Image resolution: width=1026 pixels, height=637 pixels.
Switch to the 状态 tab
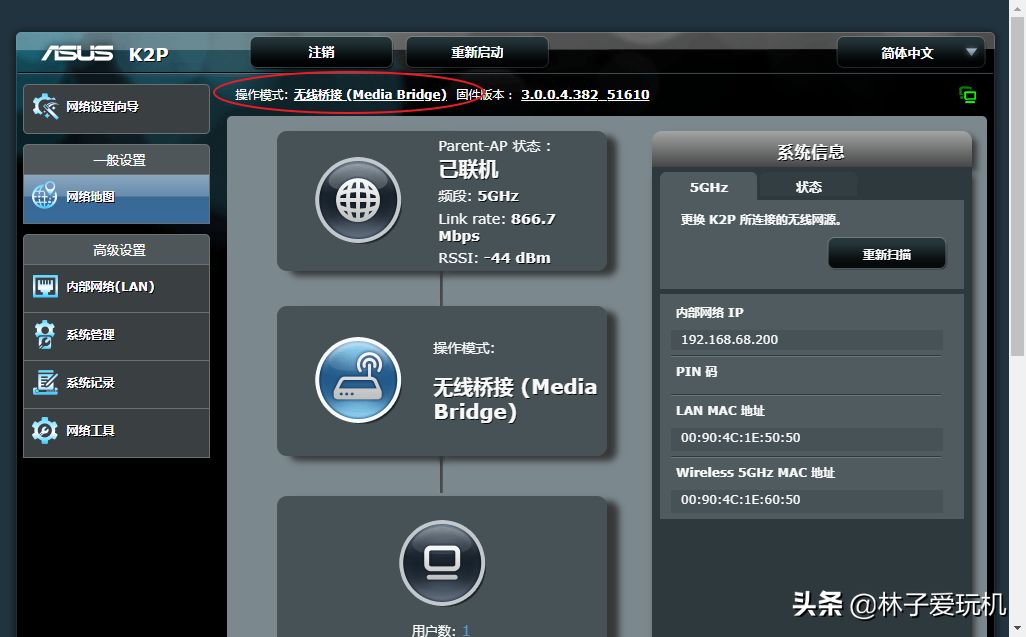[808, 187]
